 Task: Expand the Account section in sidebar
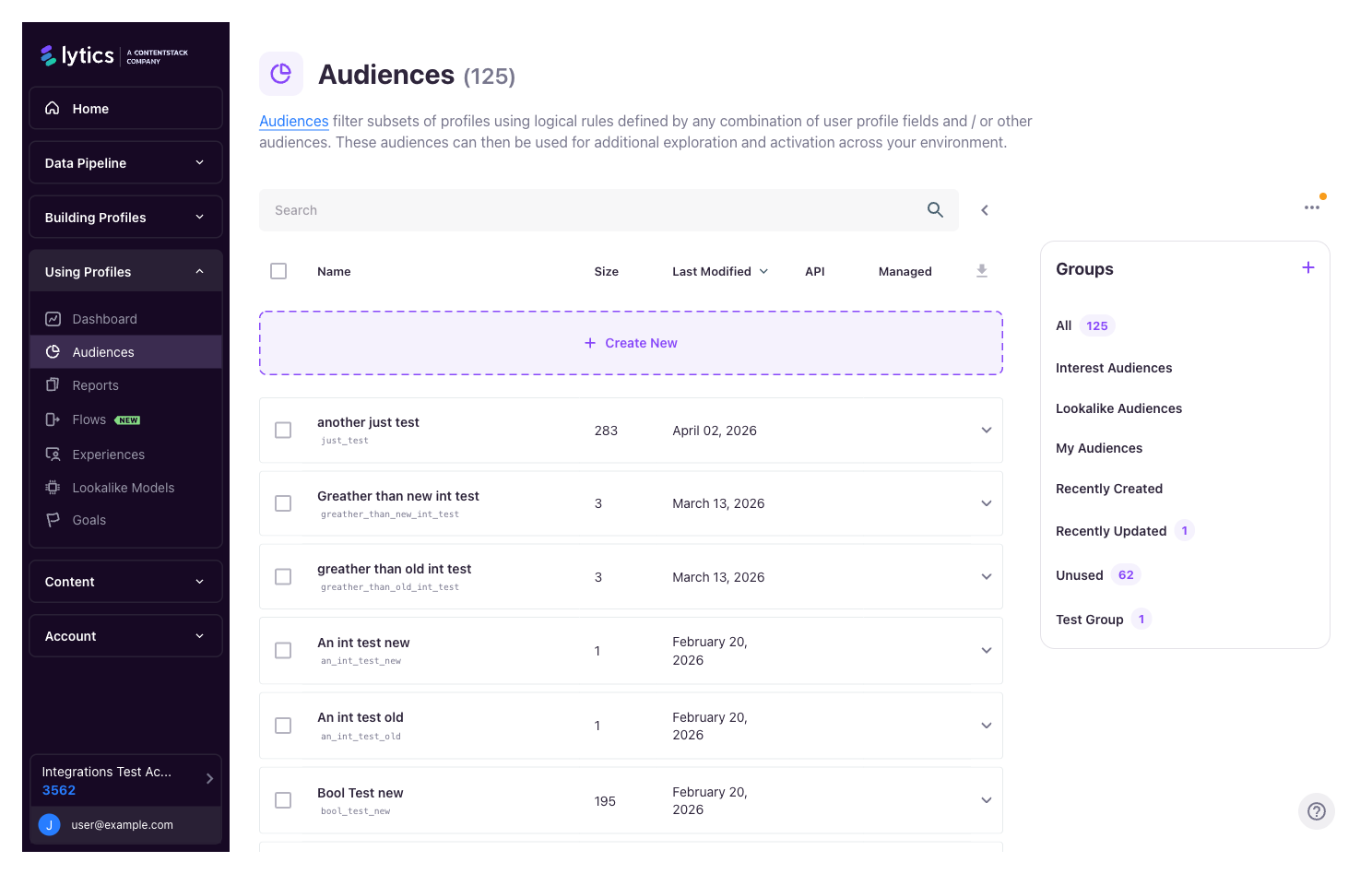point(125,635)
